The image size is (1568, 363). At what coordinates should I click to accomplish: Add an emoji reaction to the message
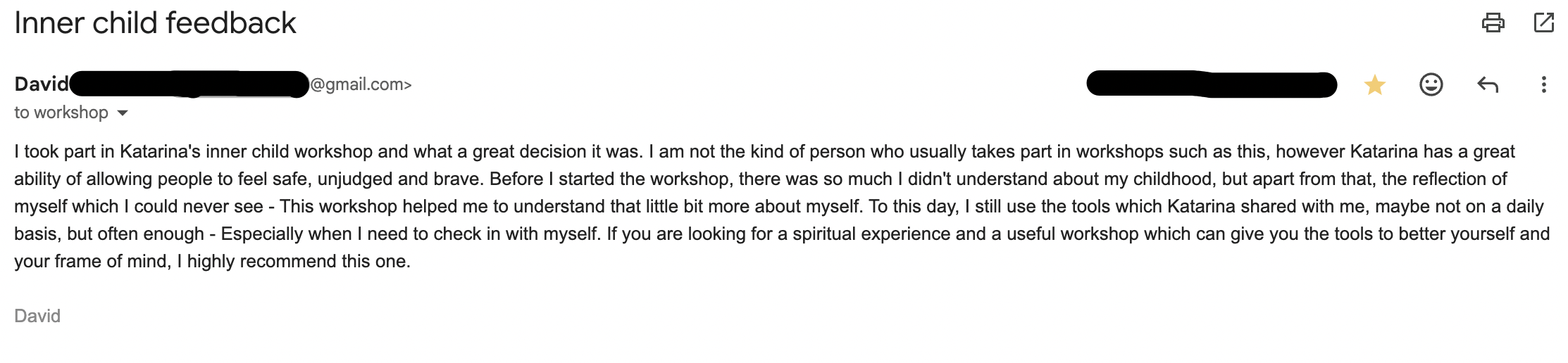click(x=1431, y=85)
